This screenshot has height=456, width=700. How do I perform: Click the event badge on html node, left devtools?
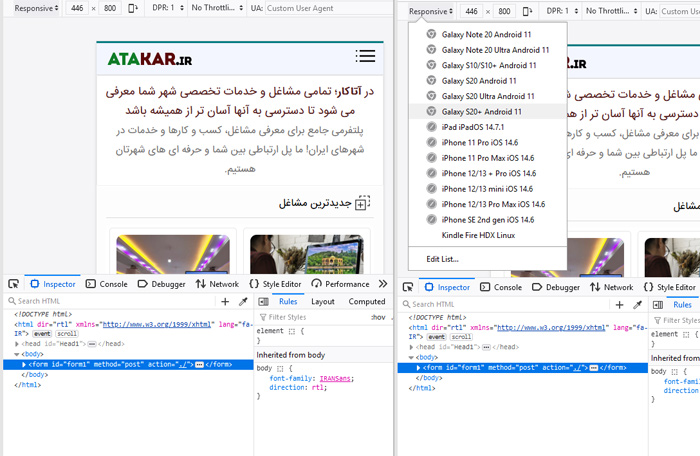[x=42, y=334]
